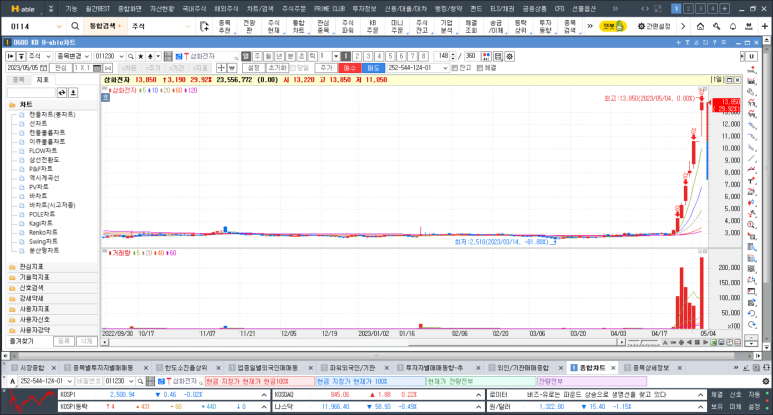Click the 관심 button beside the date
The width and height of the screenshot is (773, 415).
pos(61,68)
